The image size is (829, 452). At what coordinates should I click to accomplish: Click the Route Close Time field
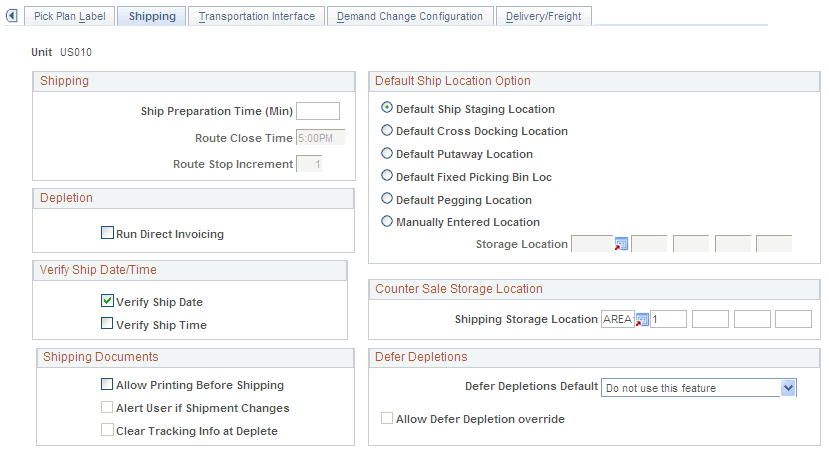[x=320, y=137]
